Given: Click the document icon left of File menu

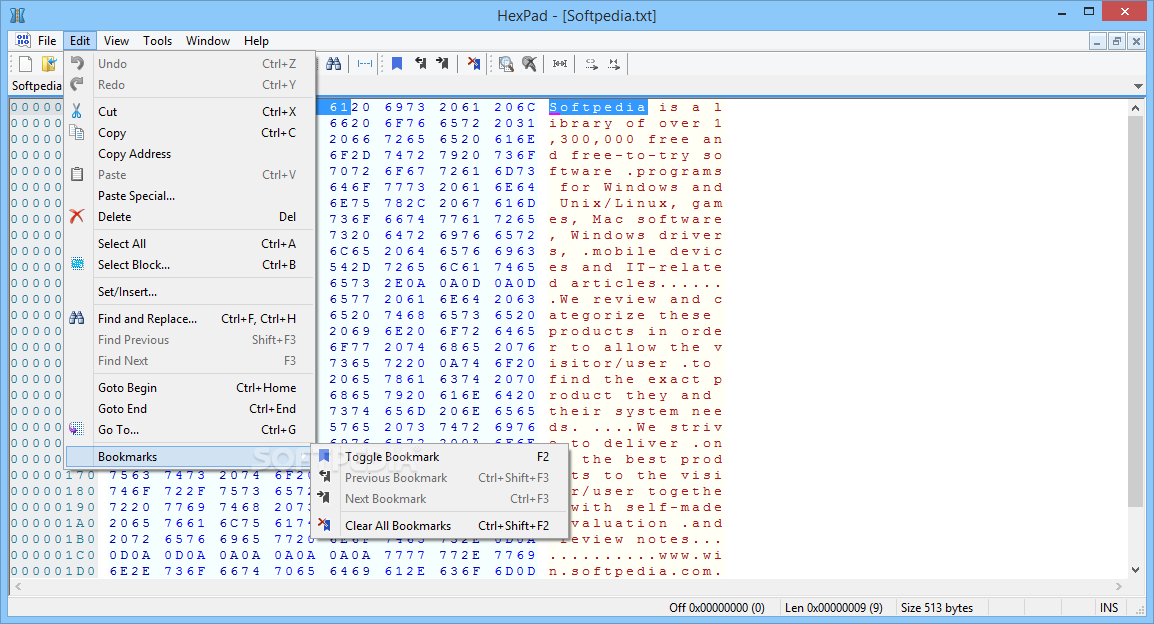Looking at the screenshot, I should [24, 40].
